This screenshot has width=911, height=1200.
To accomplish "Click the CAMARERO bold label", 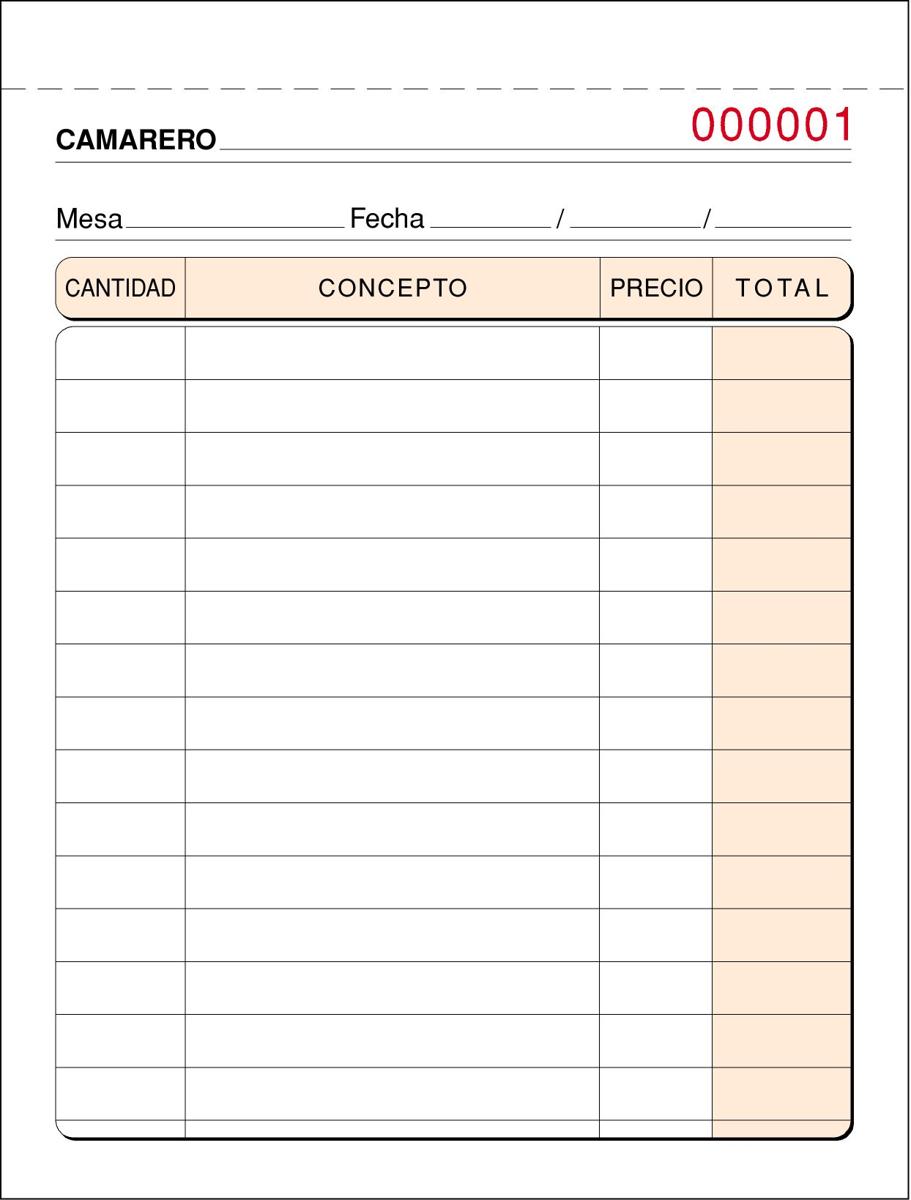I will pos(136,141).
